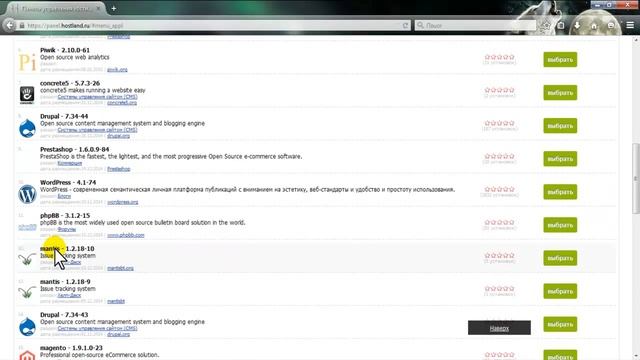Viewport: 640px width, 360px height.
Task: Select WordPress 4.1-74 with выбрать button
Action: point(560,192)
